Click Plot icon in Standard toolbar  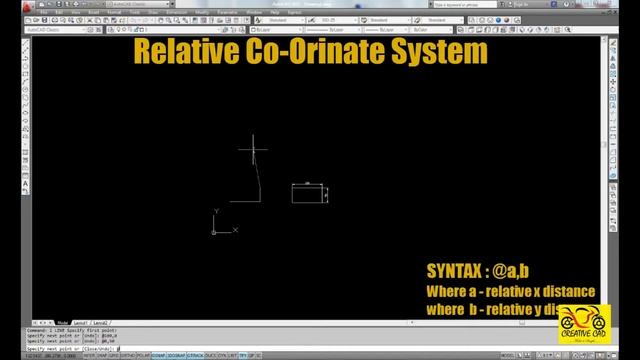[54, 20]
